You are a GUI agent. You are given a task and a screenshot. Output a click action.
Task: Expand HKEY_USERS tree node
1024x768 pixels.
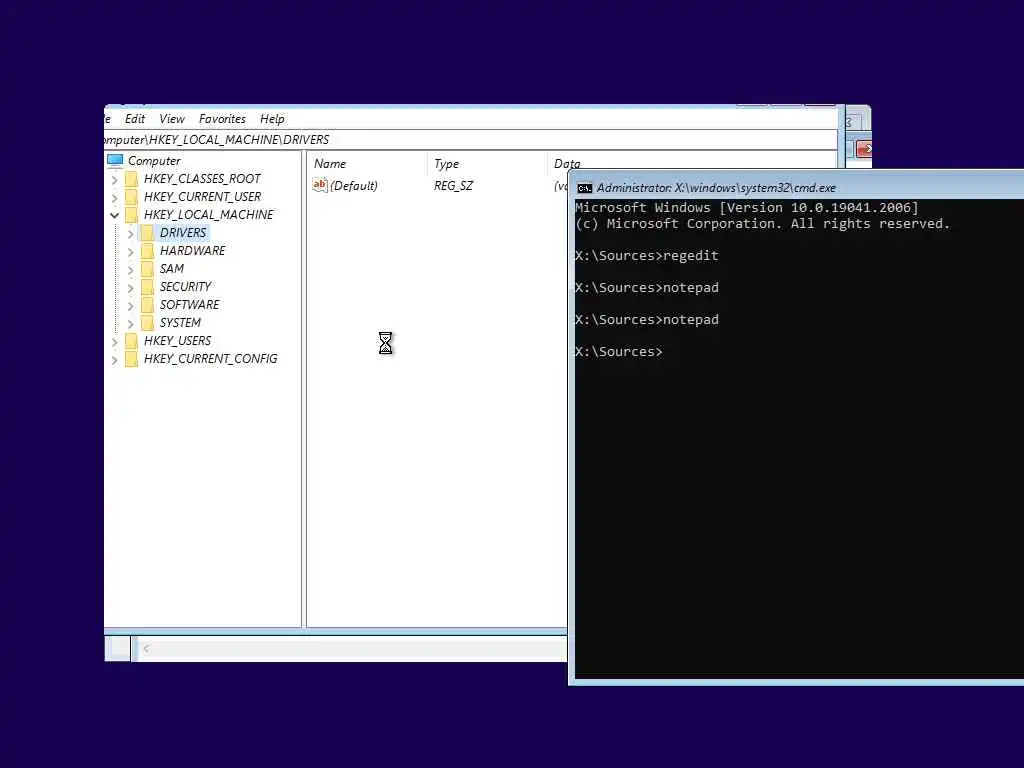pos(114,342)
